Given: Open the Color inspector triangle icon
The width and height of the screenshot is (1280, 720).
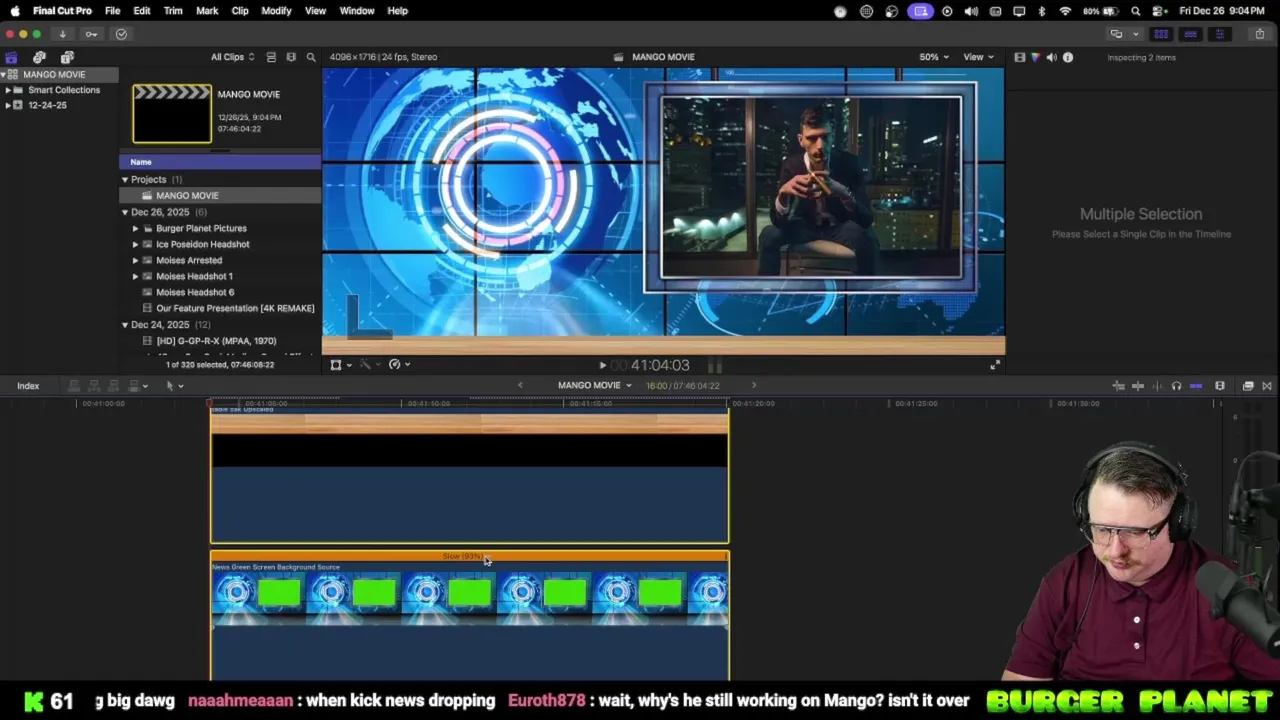Looking at the screenshot, I should coord(1035,57).
